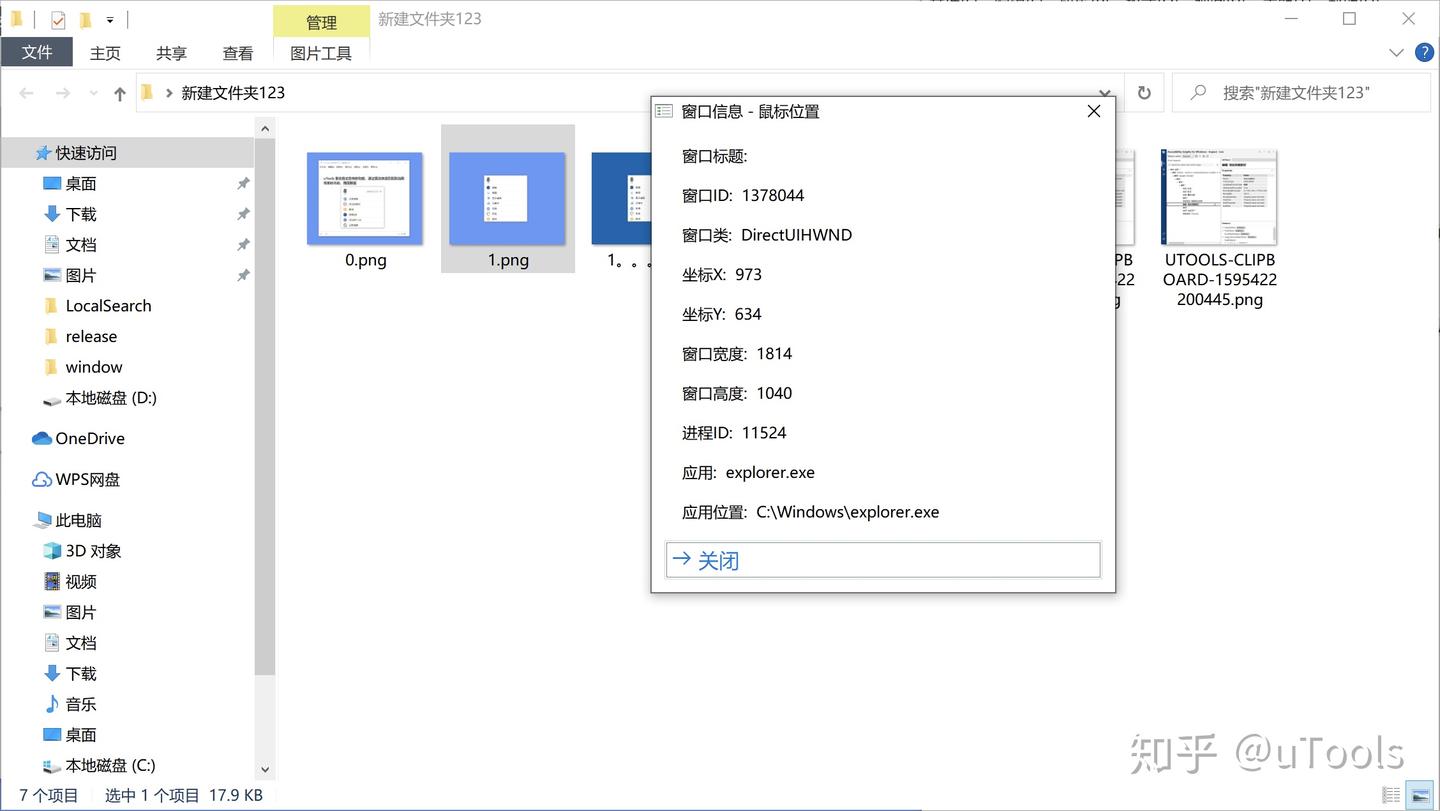Open the address bar history dropdown

coord(1105,92)
